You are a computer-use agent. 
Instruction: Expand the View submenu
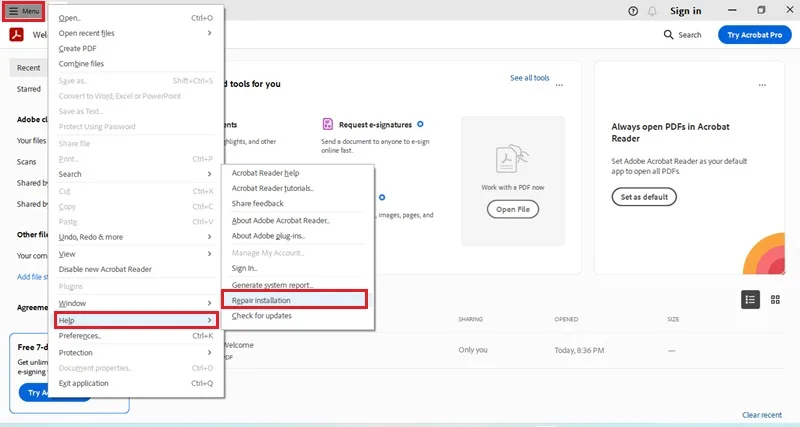coord(136,254)
